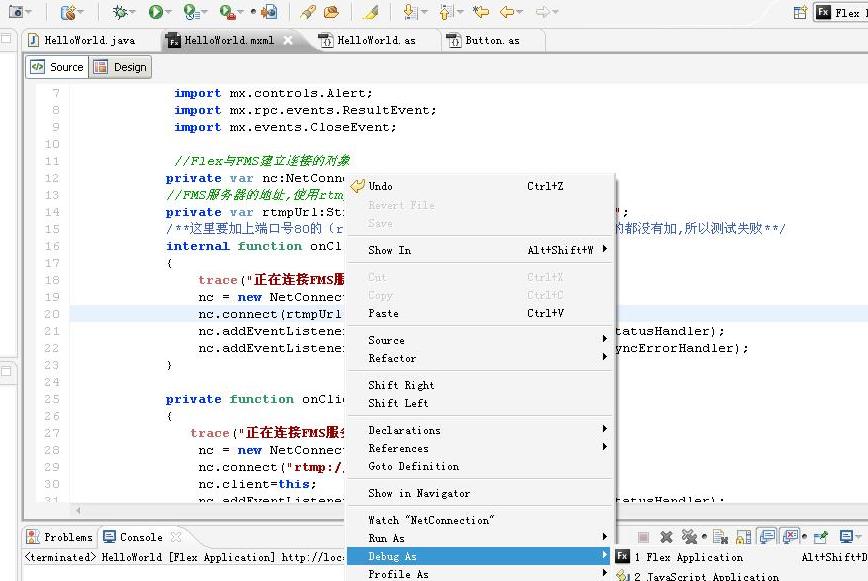The image size is (868, 581).
Task: Close the HelloWorld.mxml editor tab
Action: (288, 40)
